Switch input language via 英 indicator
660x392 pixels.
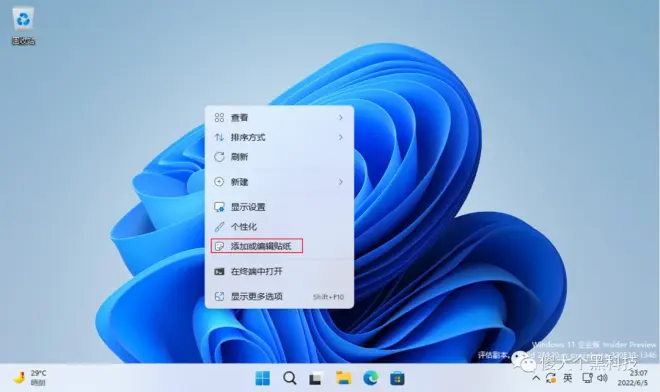coord(567,378)
